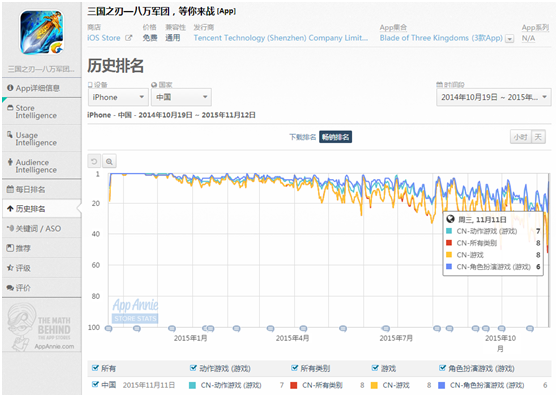Click CN-游戏 yellow color swatch in legend
This screenshot has height=397, width=558.
click(374, 385)
